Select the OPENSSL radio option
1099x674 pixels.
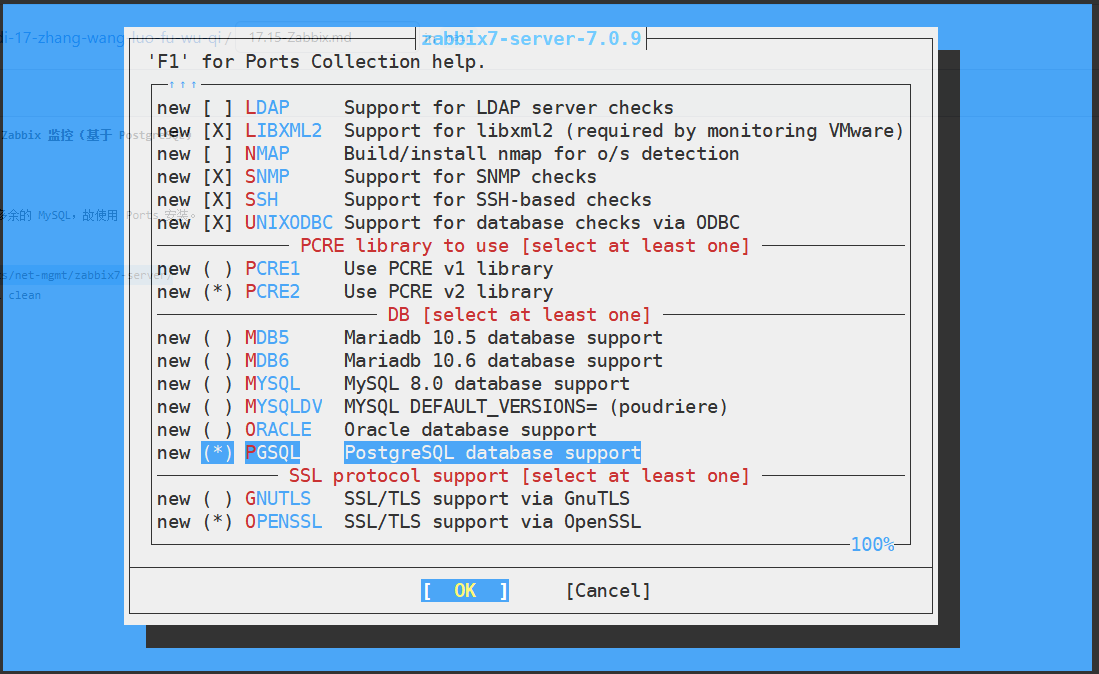tap(217, 523)
